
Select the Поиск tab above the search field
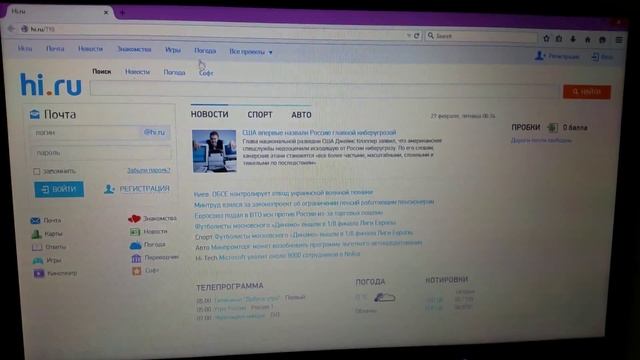(x=102, y=71)
